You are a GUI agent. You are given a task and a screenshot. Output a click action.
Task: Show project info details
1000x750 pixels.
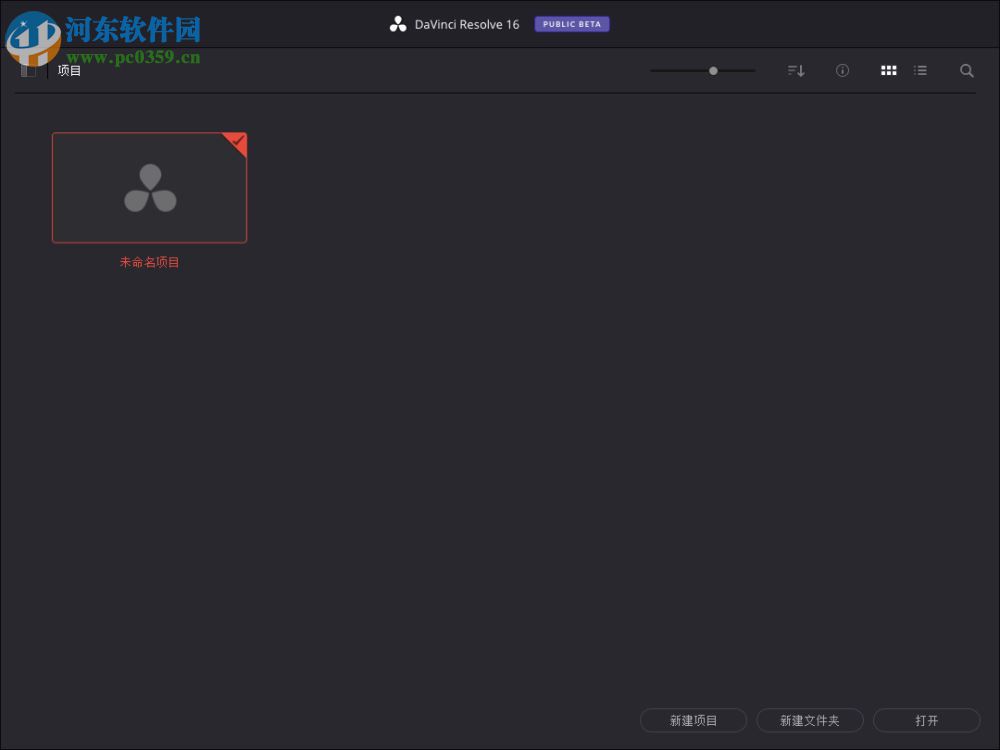click(x=842, y=70)
